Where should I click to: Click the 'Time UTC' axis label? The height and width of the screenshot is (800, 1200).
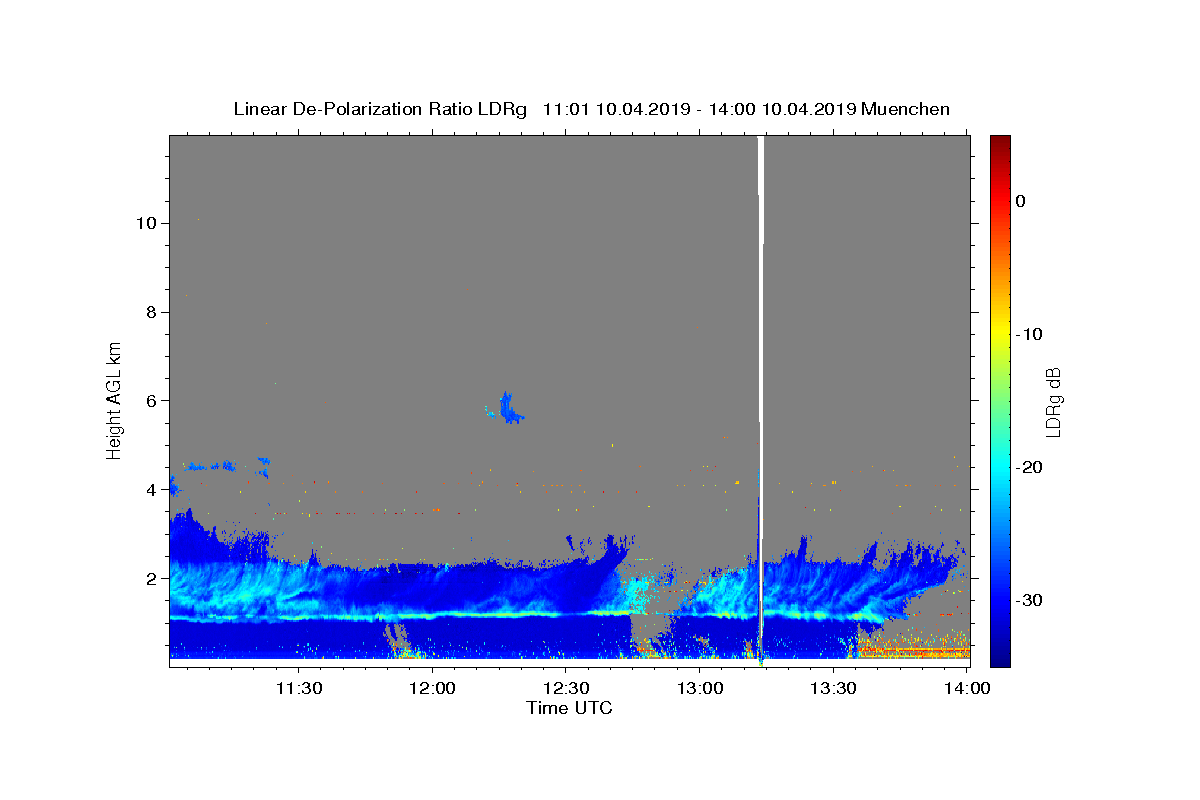pos(569,708)
